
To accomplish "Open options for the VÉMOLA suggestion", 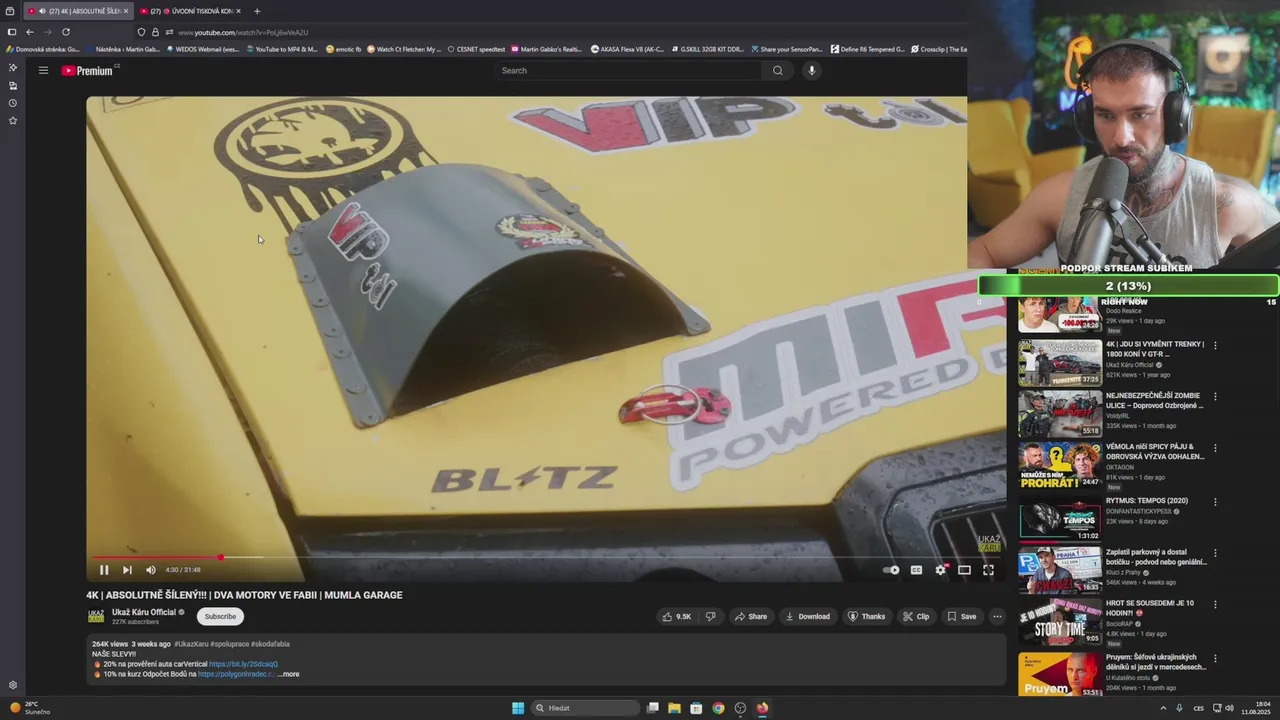I will (1215, 448).
